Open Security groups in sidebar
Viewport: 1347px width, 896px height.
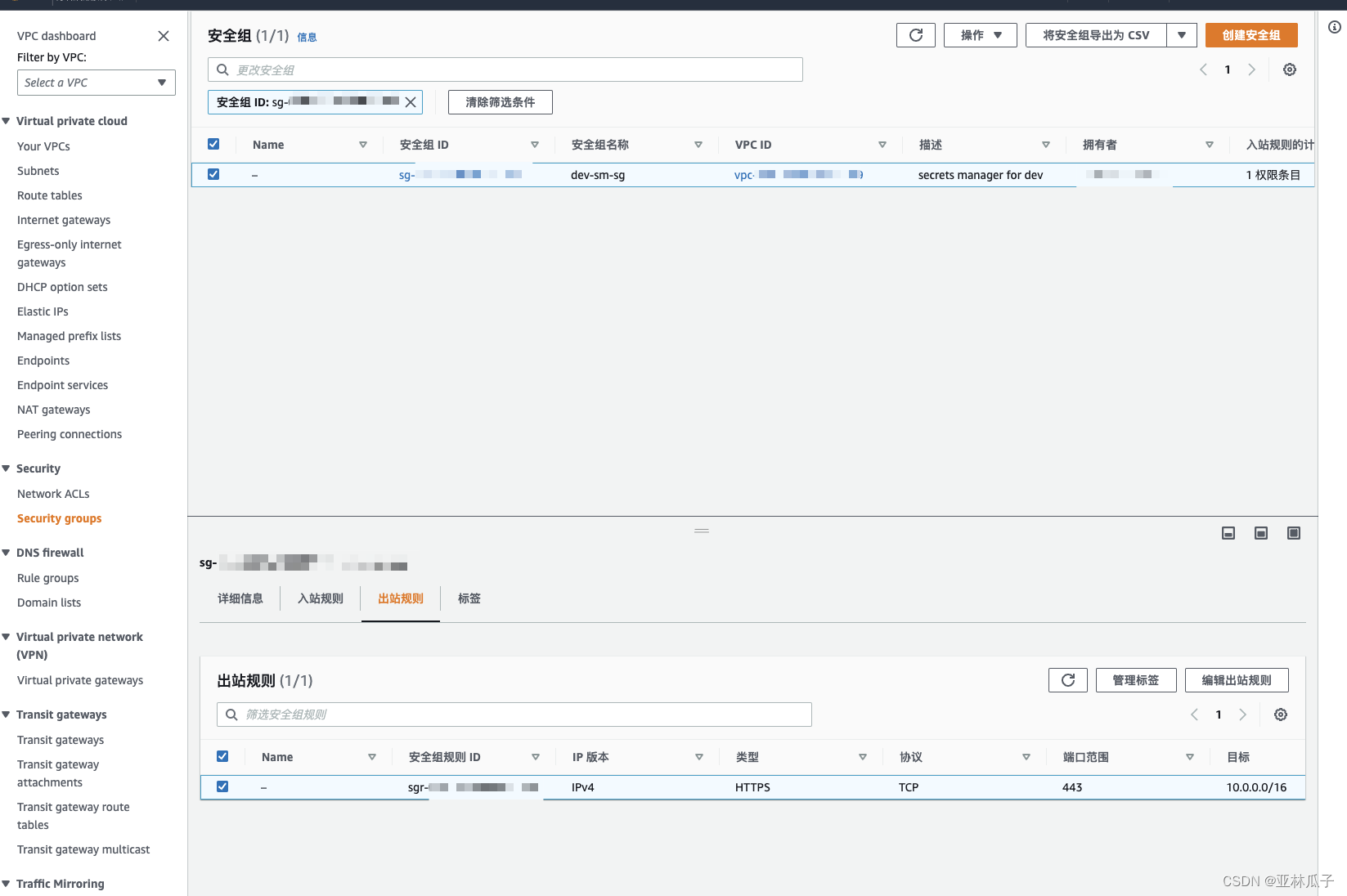pos(59,518)
